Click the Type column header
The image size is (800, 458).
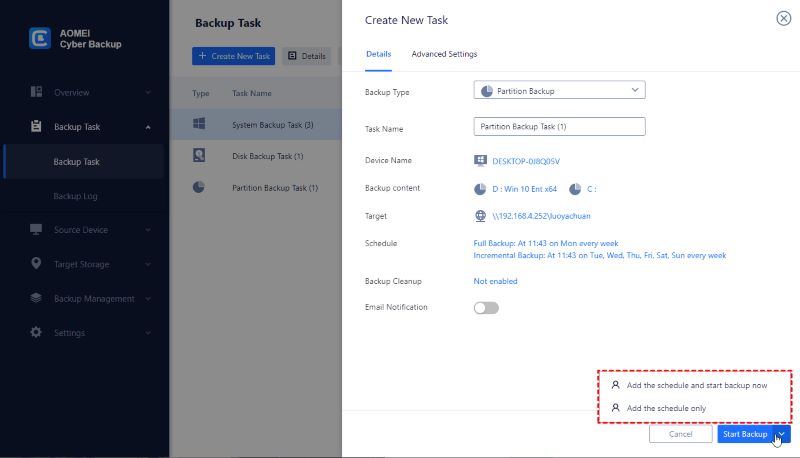pyautogui.click(x=201, y=93)
